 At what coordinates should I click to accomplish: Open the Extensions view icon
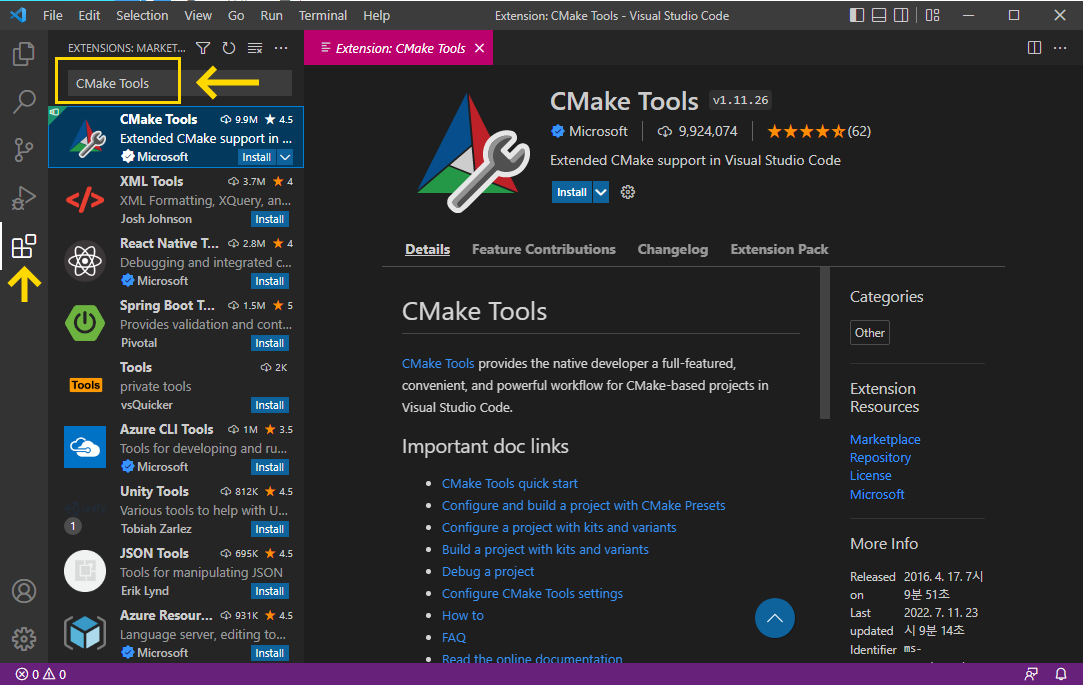click(x=23, y=246)
